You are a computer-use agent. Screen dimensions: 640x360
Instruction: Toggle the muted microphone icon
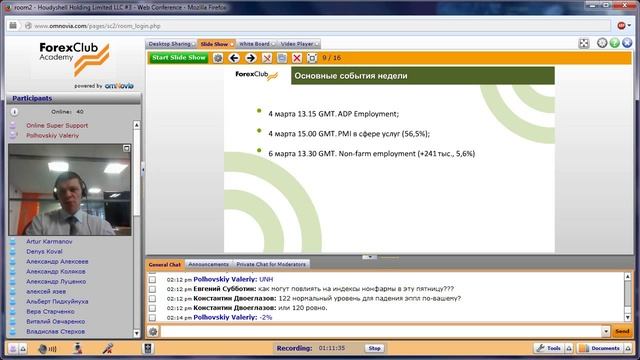coord(108,348)
